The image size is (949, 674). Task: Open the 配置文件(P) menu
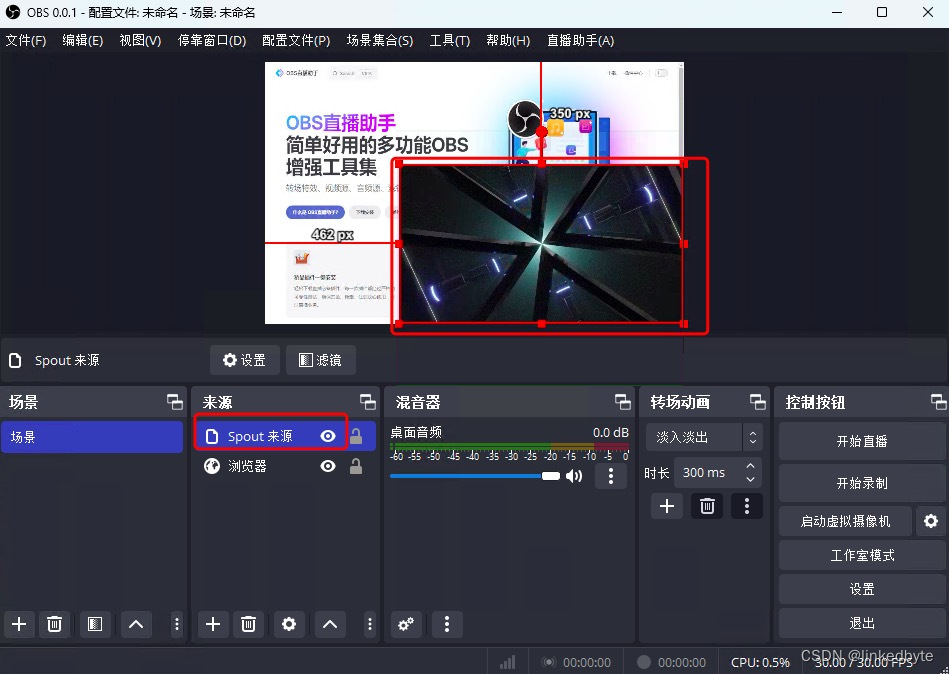[x=296, y=41]
